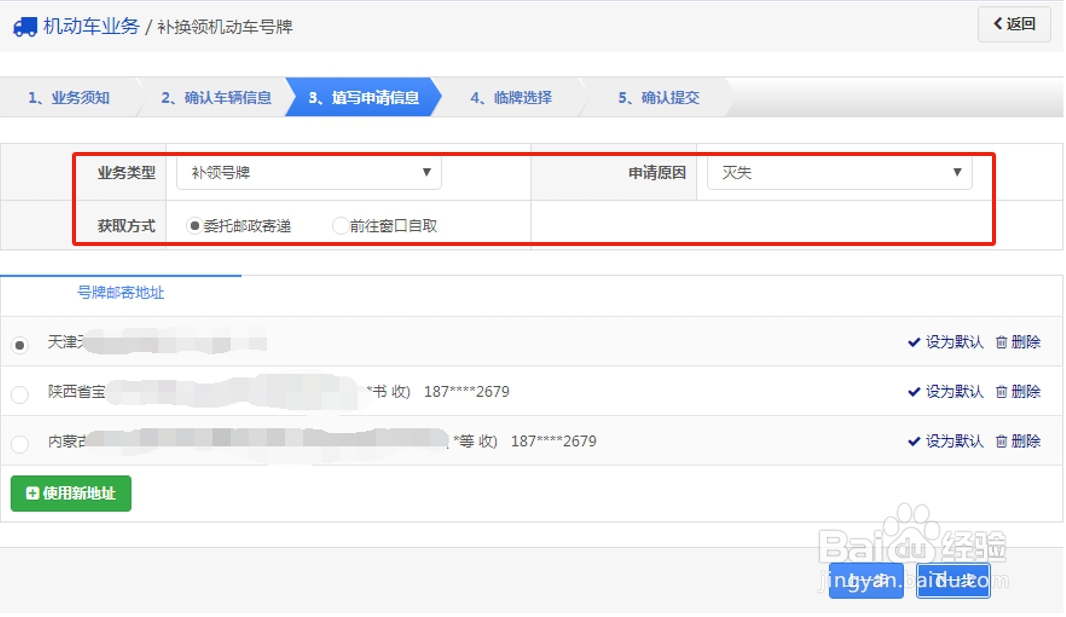Image resolution: width=1066 pixels, height=617 pixels.
Task: Delete the 内蒙古 address
Action: pos(1018,441)
